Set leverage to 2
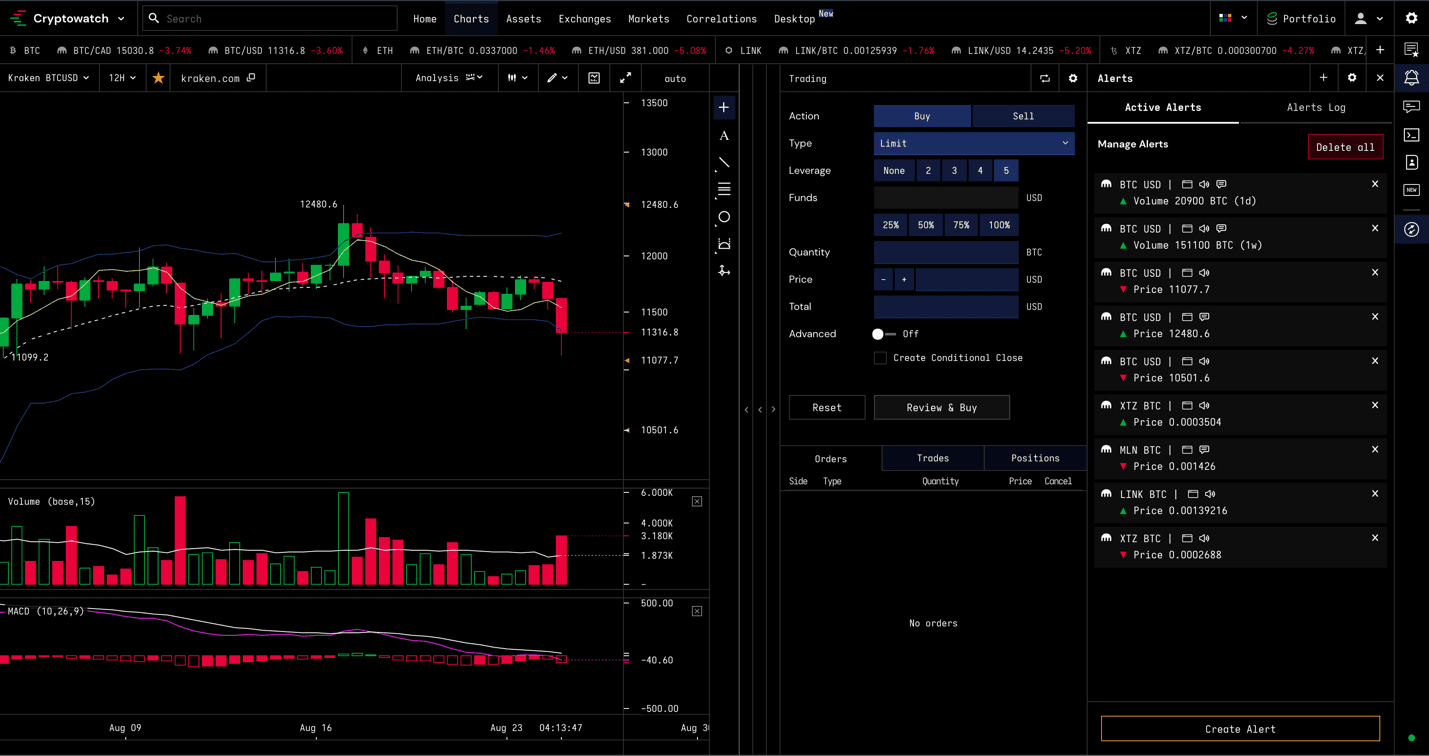The height and width of the screenshot is (756, 1429). point(928,171)
